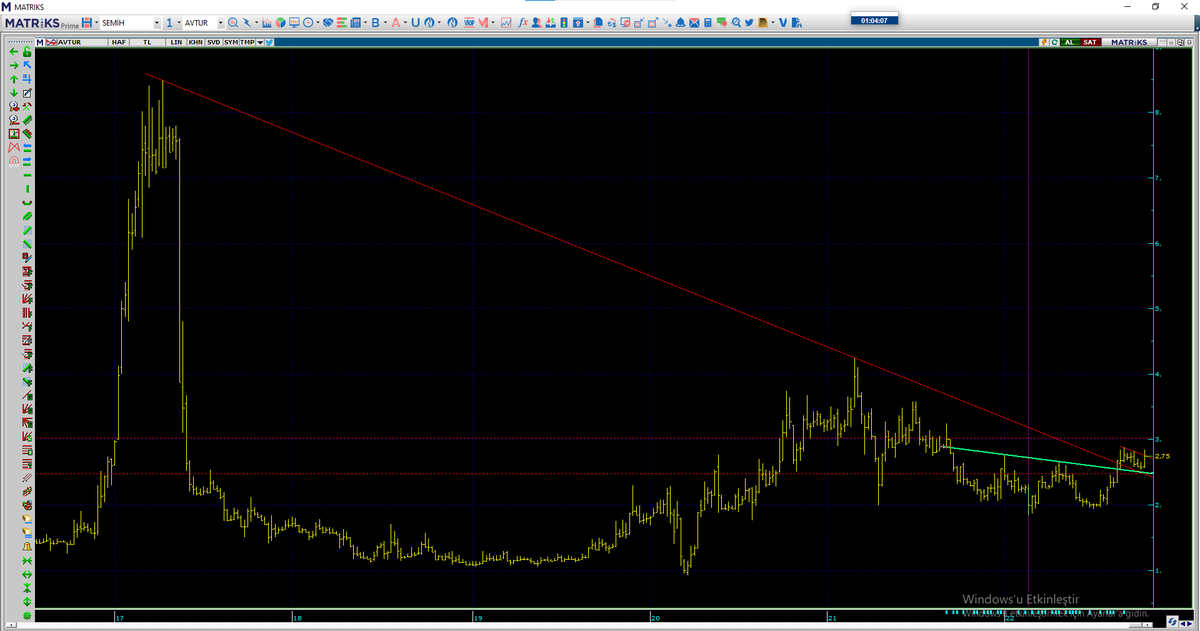Viewport: 1200px width, 631px height.
Task: Open the bar chart icon in top toolbar
Action: point(266,23)
